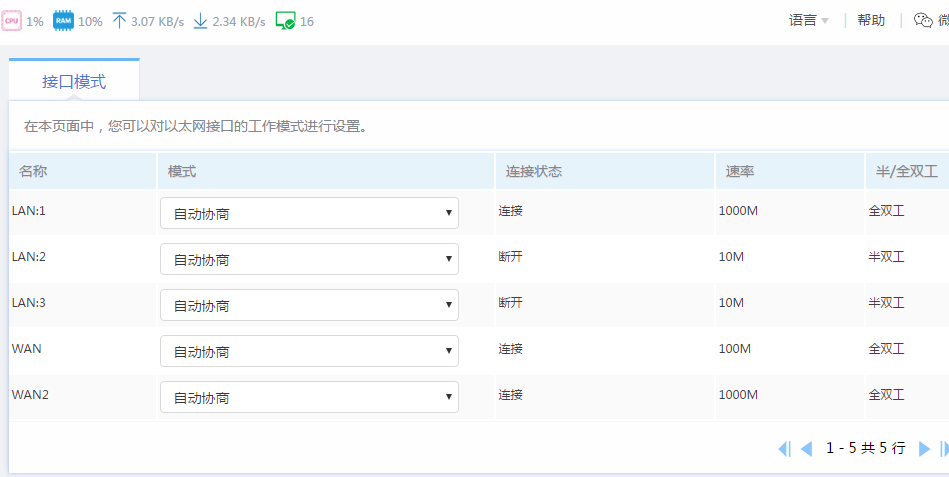The width and height of the screenshot is (949, 477).
Task: Click the 连接状态 column header
Action: [605, 171]
